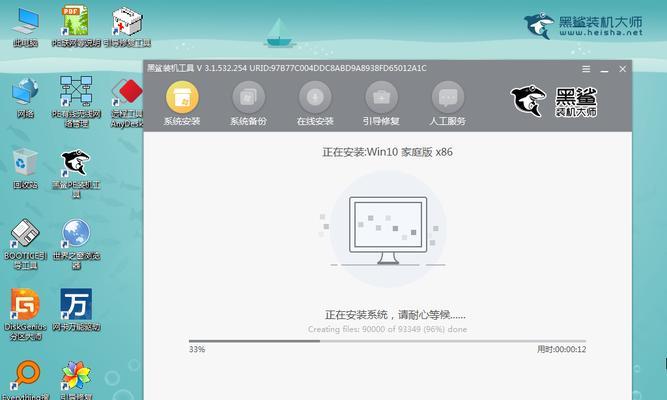
Task: Click the 黑鲨装机大师 logo in the toolbar
Action: click(x=554, y=101)
